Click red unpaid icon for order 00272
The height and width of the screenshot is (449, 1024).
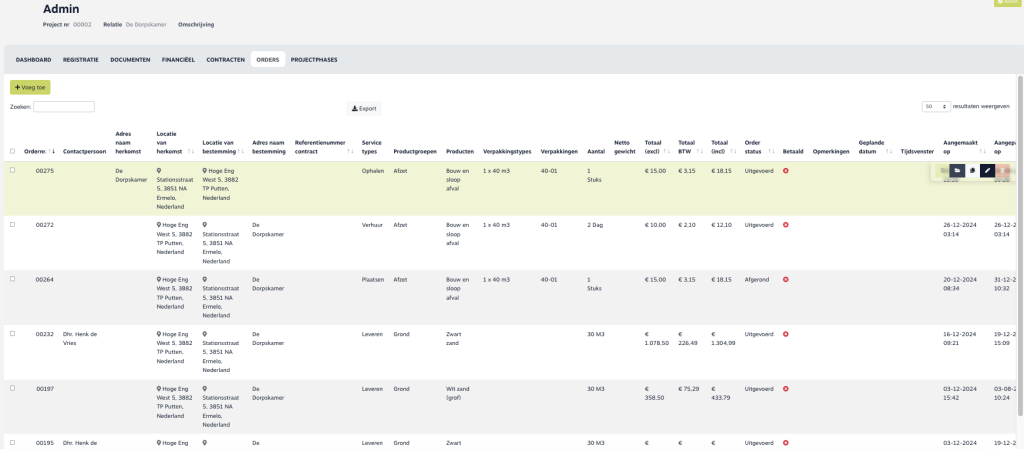[x=786, y=225]
